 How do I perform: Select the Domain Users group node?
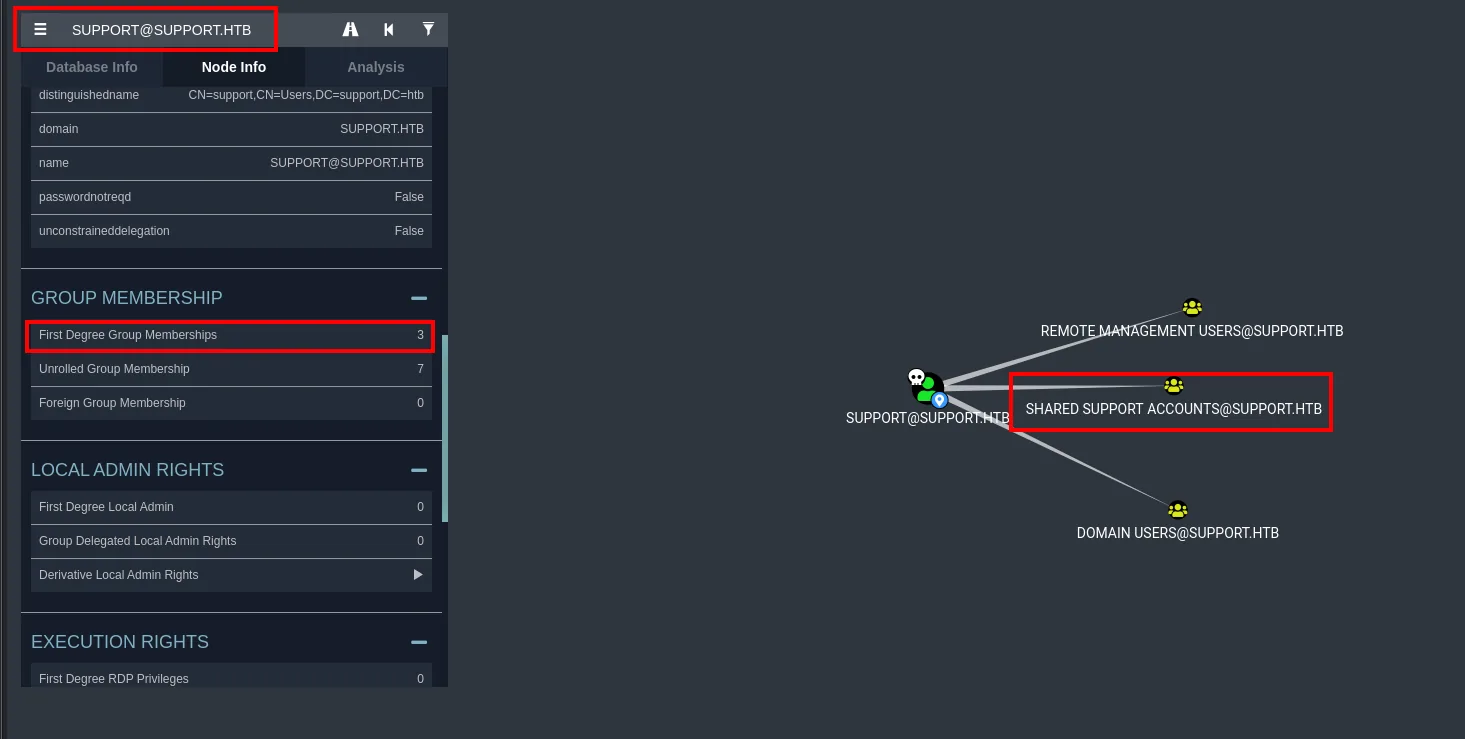pos(1178,510)
